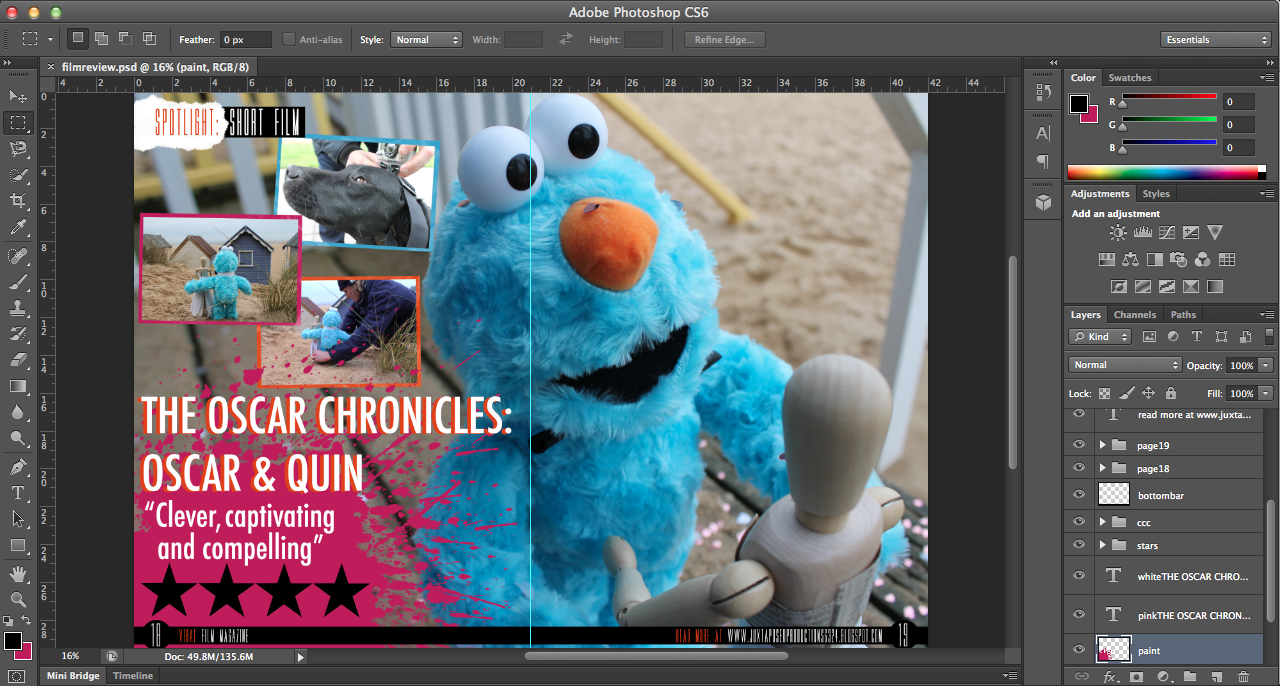Click the zoom percentage field 16%
The image size is (1280, 686).
point(71,656)
